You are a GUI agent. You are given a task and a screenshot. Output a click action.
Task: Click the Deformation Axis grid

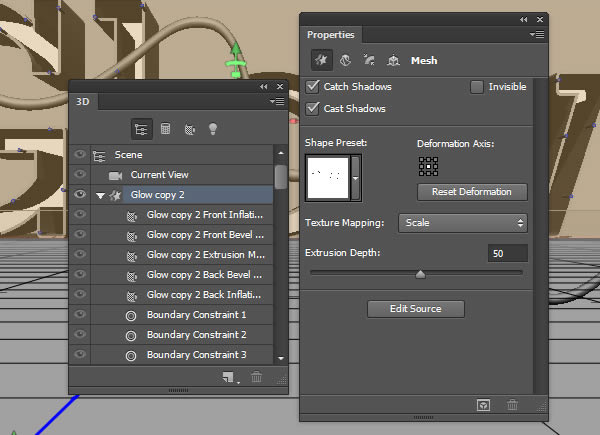click(428, 166)
